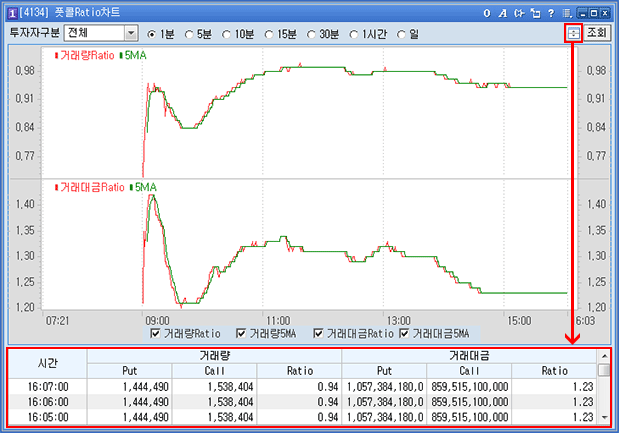
Task: Click the font 'A' icon in title bar
Action: [502, 13]
